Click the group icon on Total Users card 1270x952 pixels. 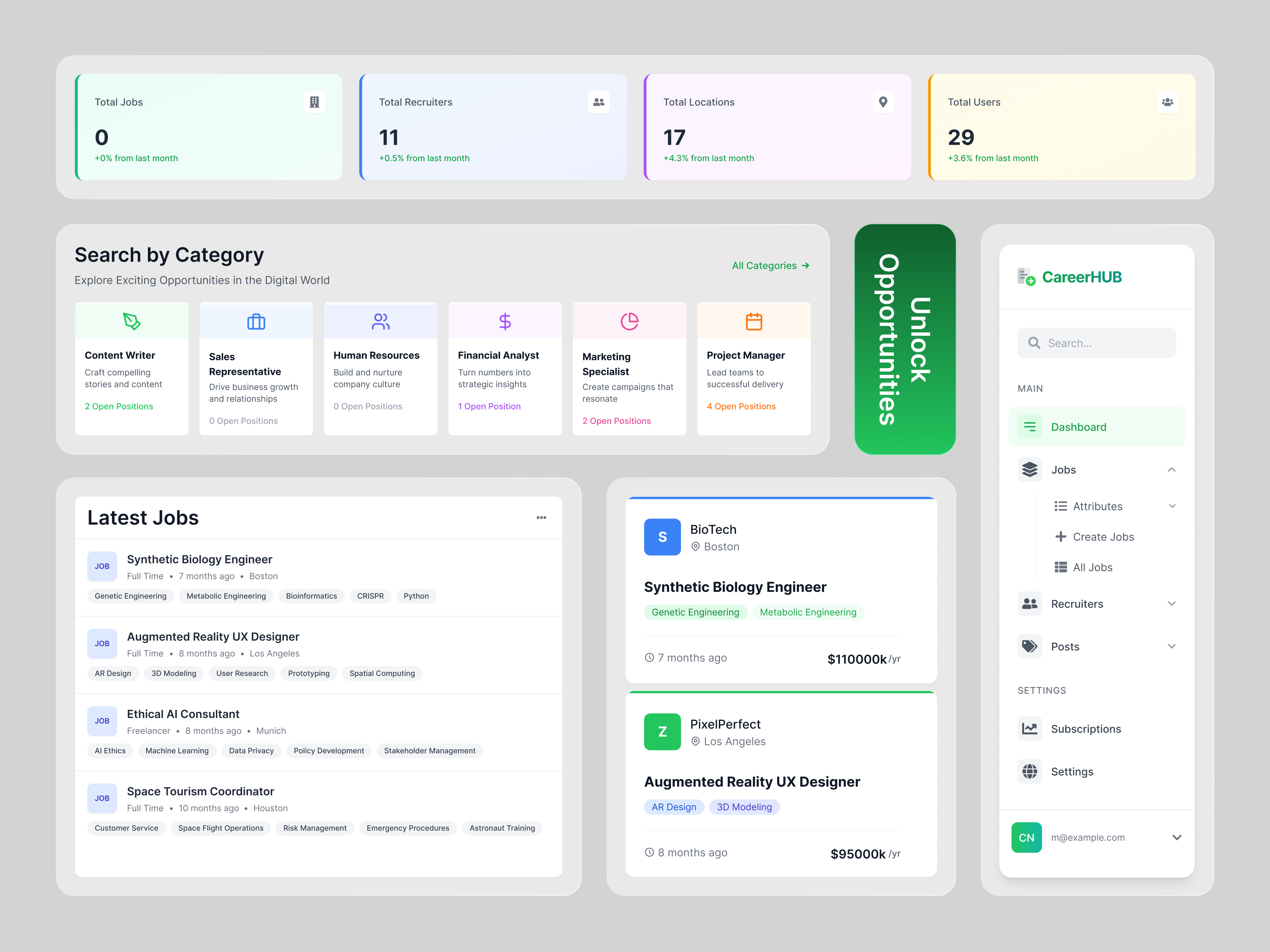[x=1167, y=102]
